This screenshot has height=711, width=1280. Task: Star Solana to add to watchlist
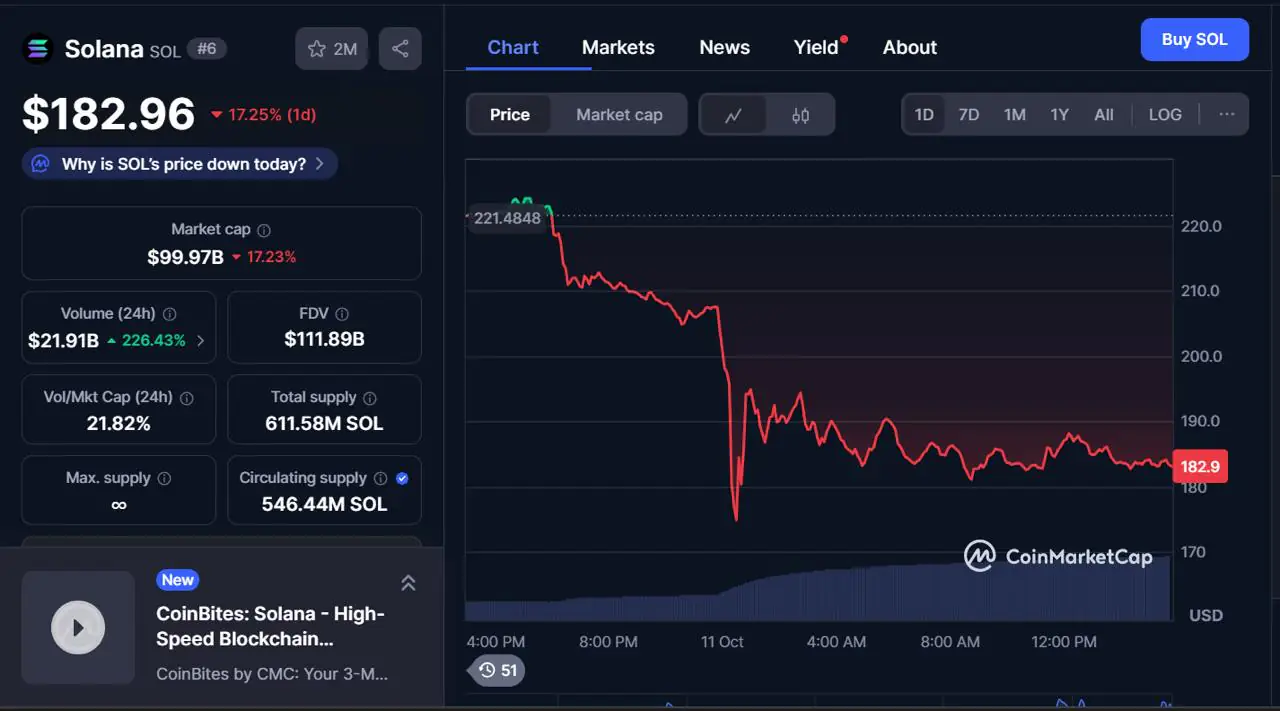point(331,49)
